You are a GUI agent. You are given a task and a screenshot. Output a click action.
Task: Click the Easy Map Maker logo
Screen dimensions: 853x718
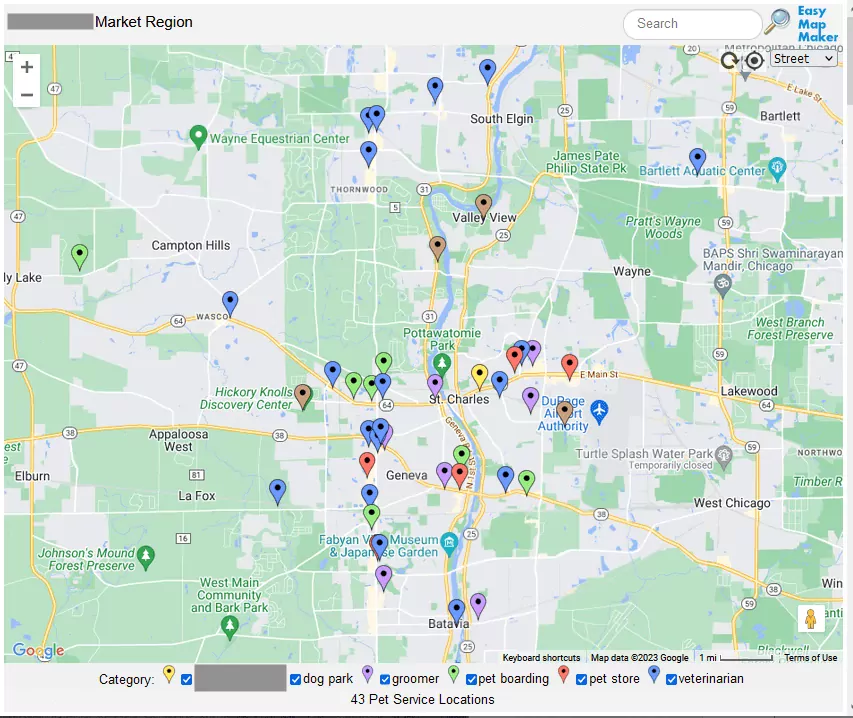(818, 24)
